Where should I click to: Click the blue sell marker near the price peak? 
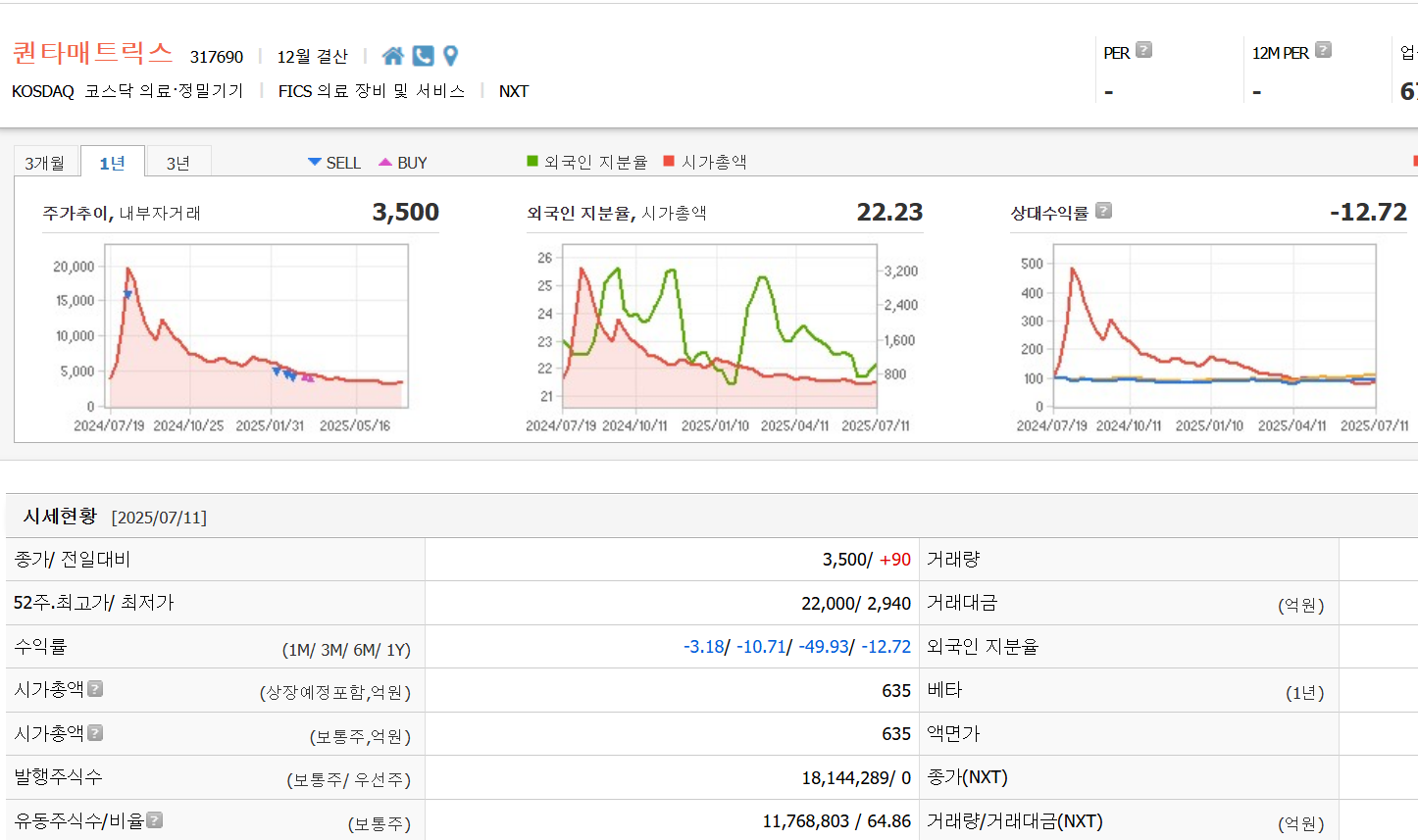(x=127, y=294)
